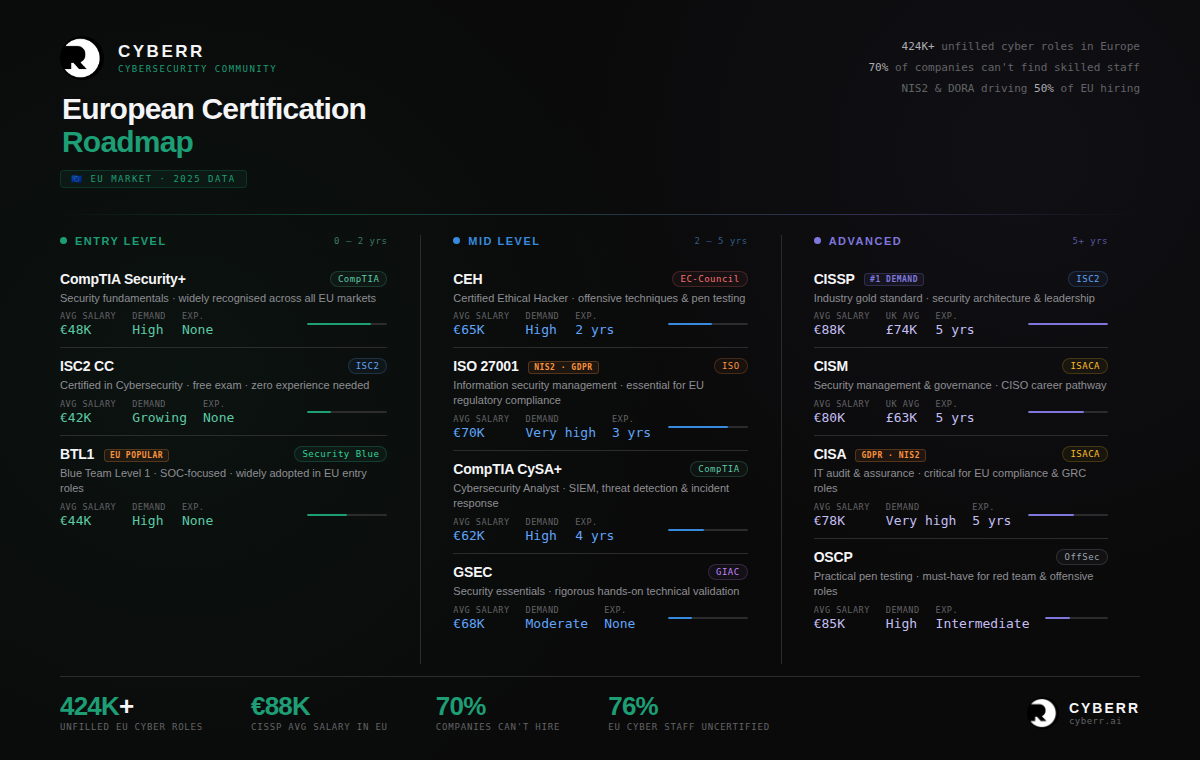Click the £74K UK average on CISSP

coord(901,330)
